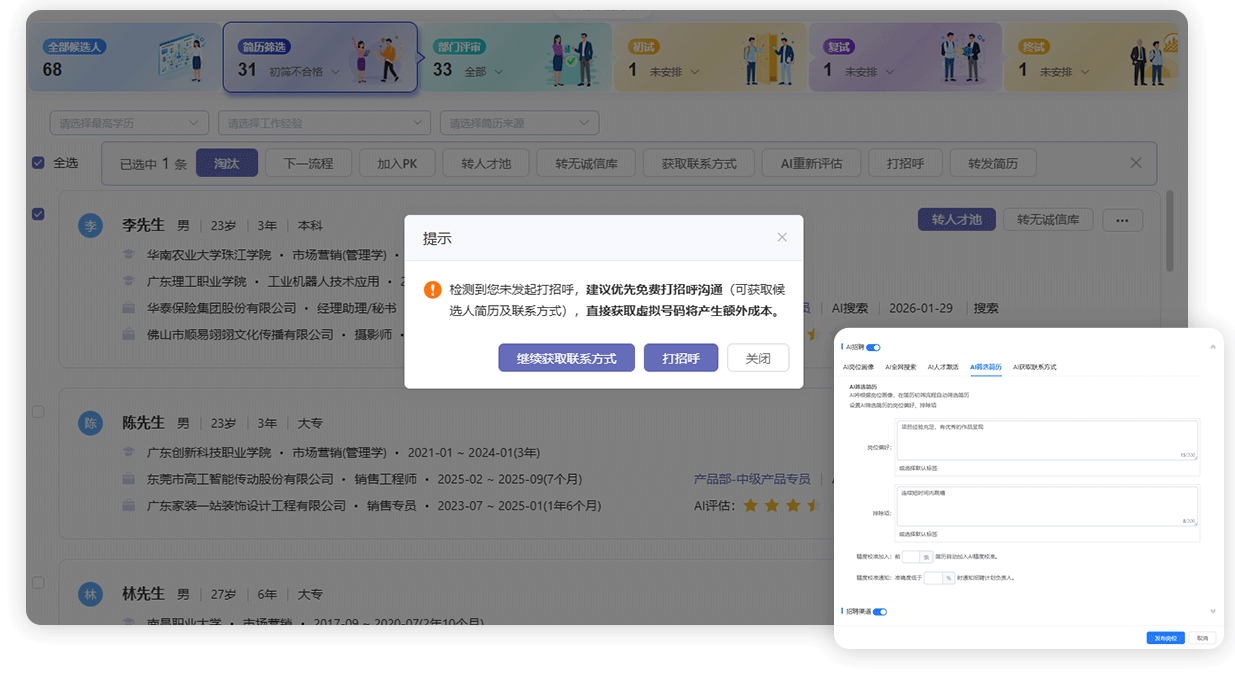Click the education cap icon beside 华南农业大学珠江学院
This screenshot has height=677, width=1235.
(x=128, y=255)
